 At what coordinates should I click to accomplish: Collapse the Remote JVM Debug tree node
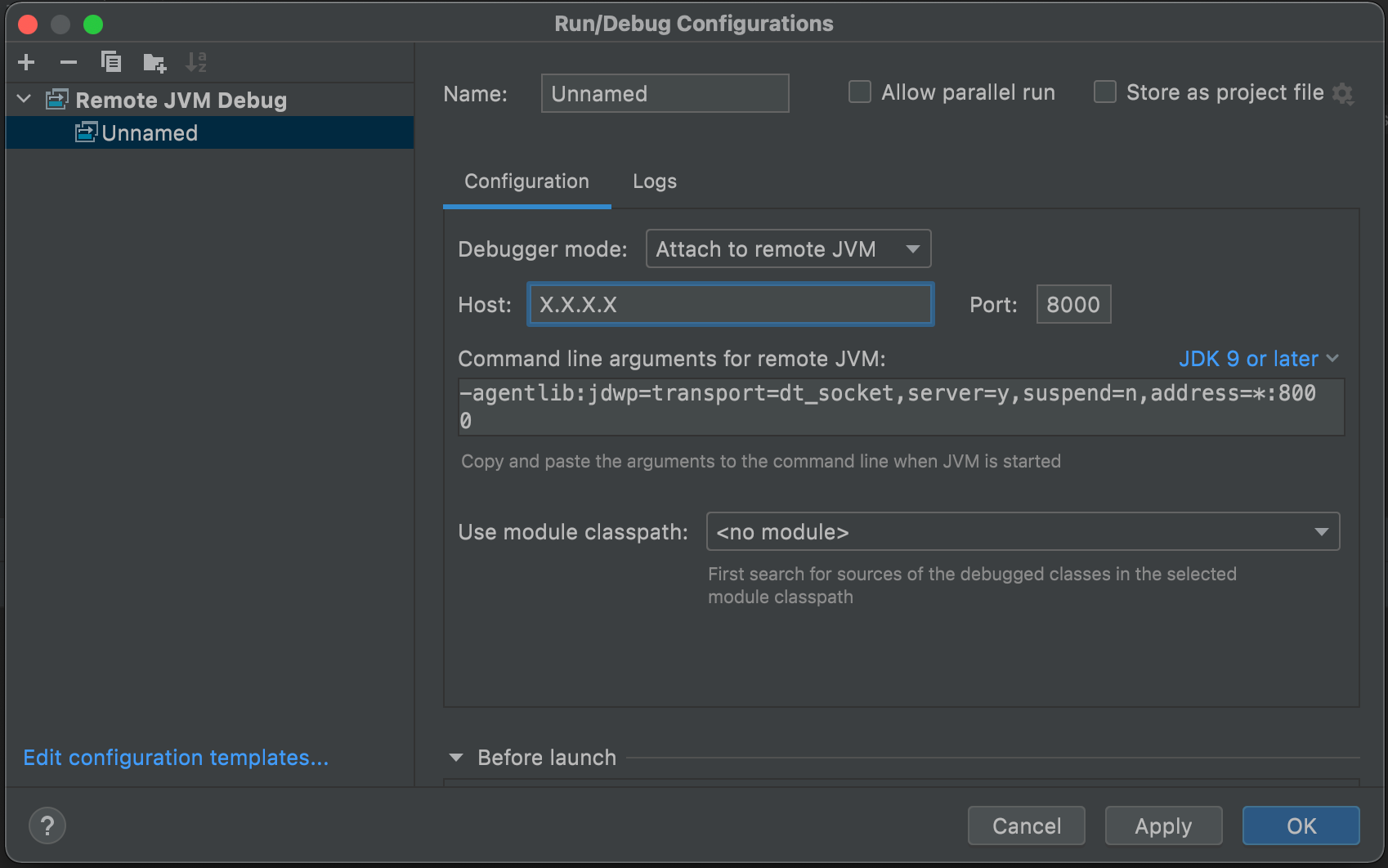[24, 100]
